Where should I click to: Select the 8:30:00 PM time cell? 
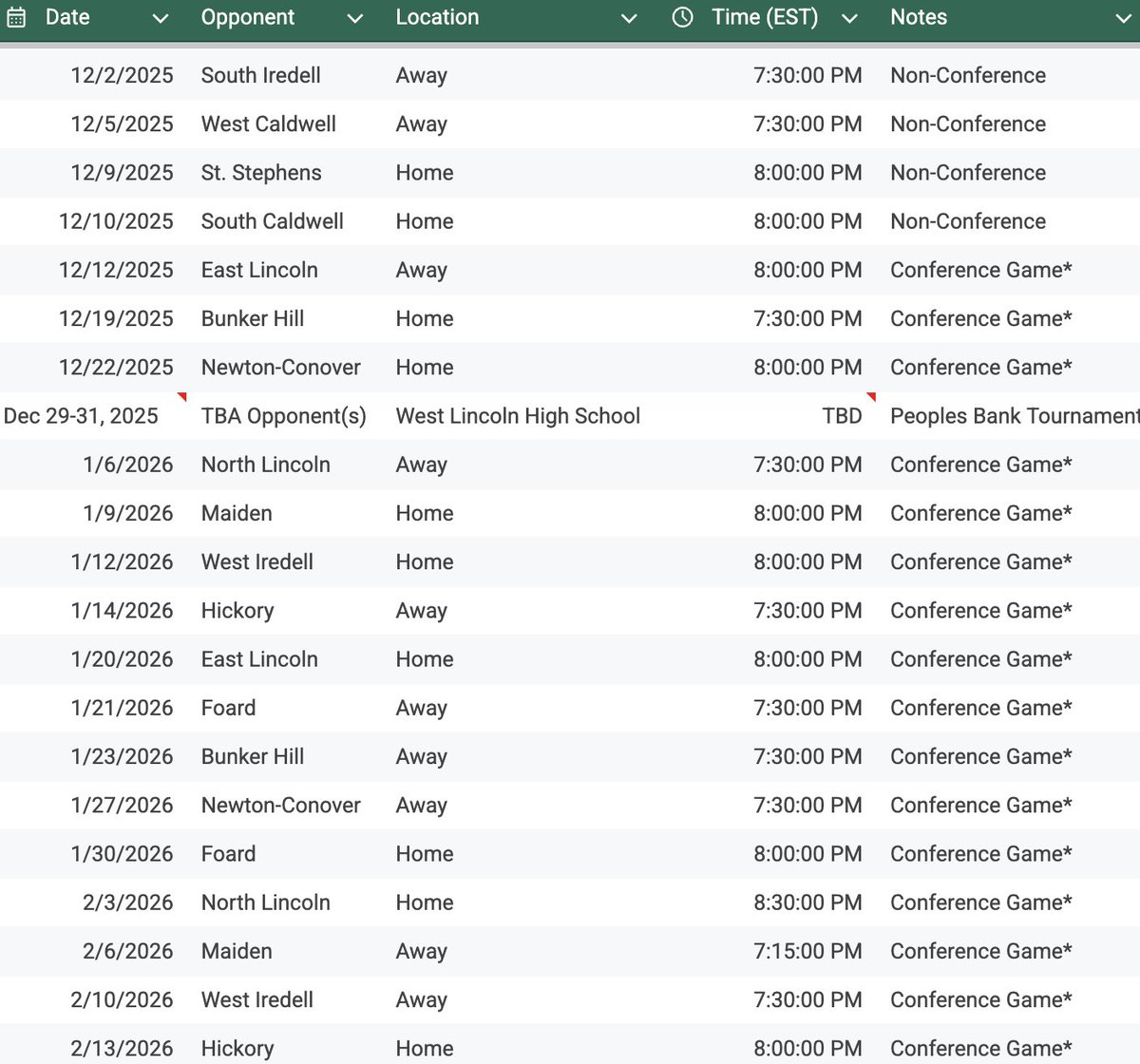pos(807,902)
